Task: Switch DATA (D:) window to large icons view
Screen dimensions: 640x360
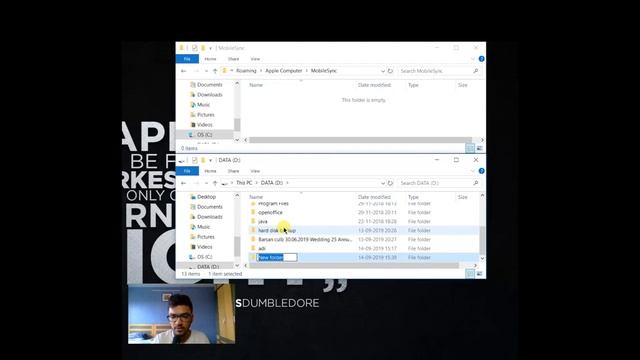Action: pyautogui.click(x=480, y=273)
